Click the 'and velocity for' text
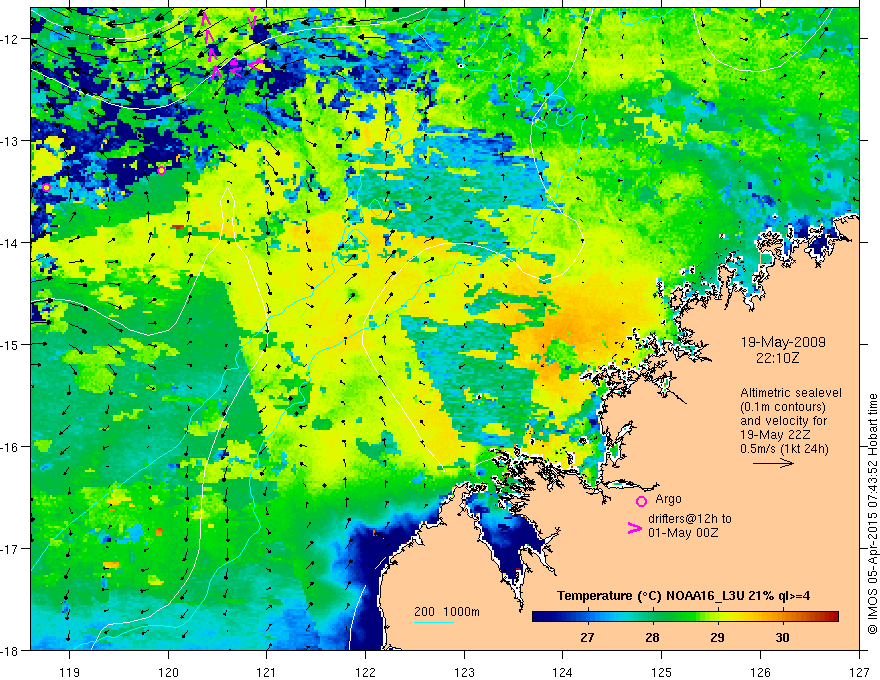 tap(783, 421)
